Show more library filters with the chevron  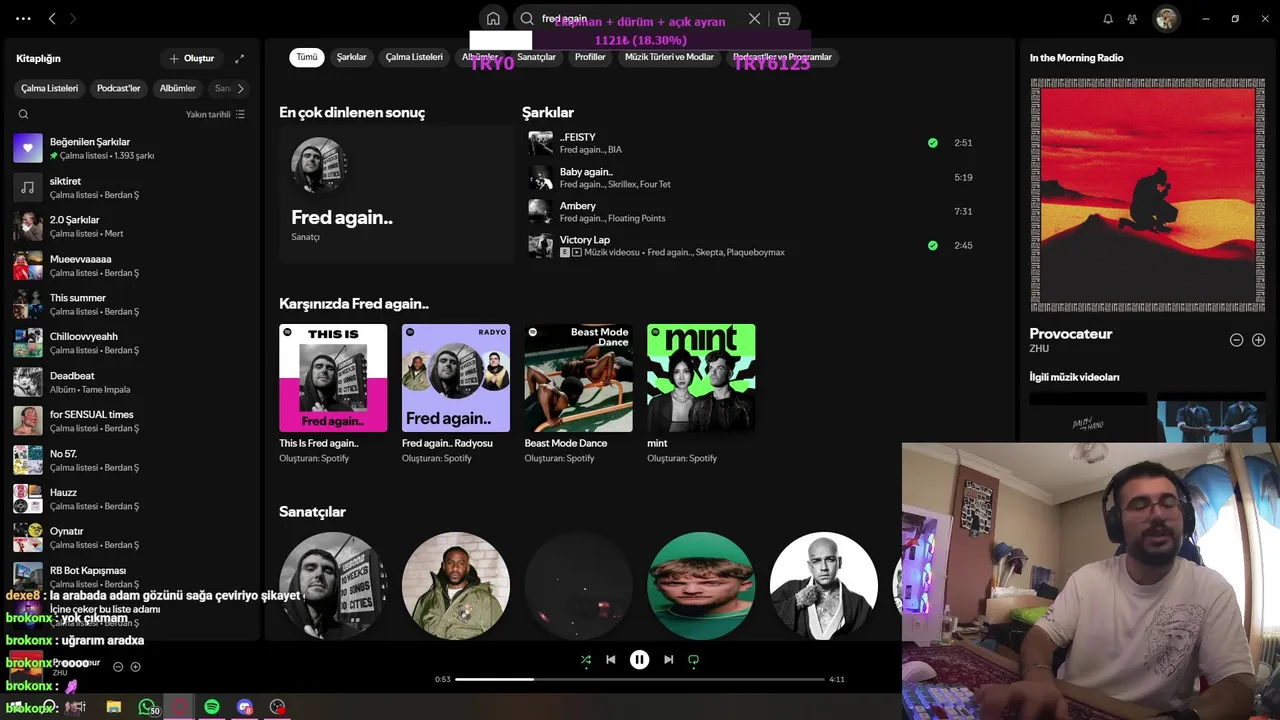tap(240, 88)
